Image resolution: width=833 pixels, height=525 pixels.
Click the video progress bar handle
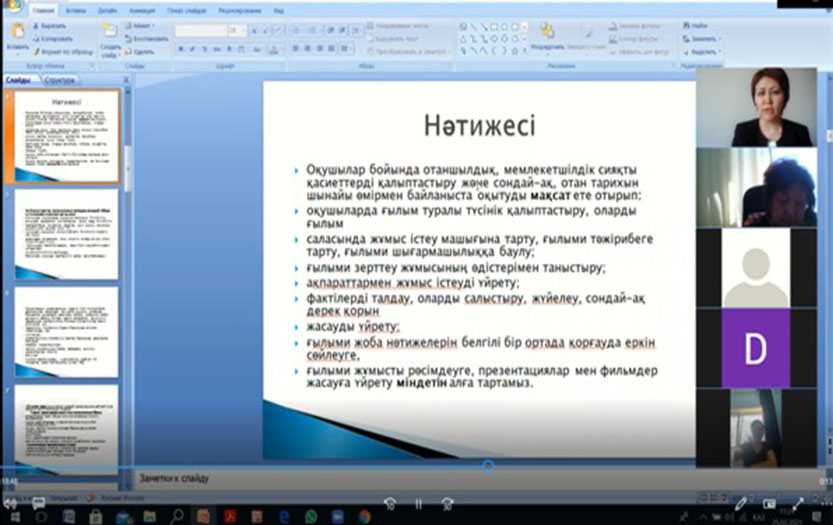488,465
